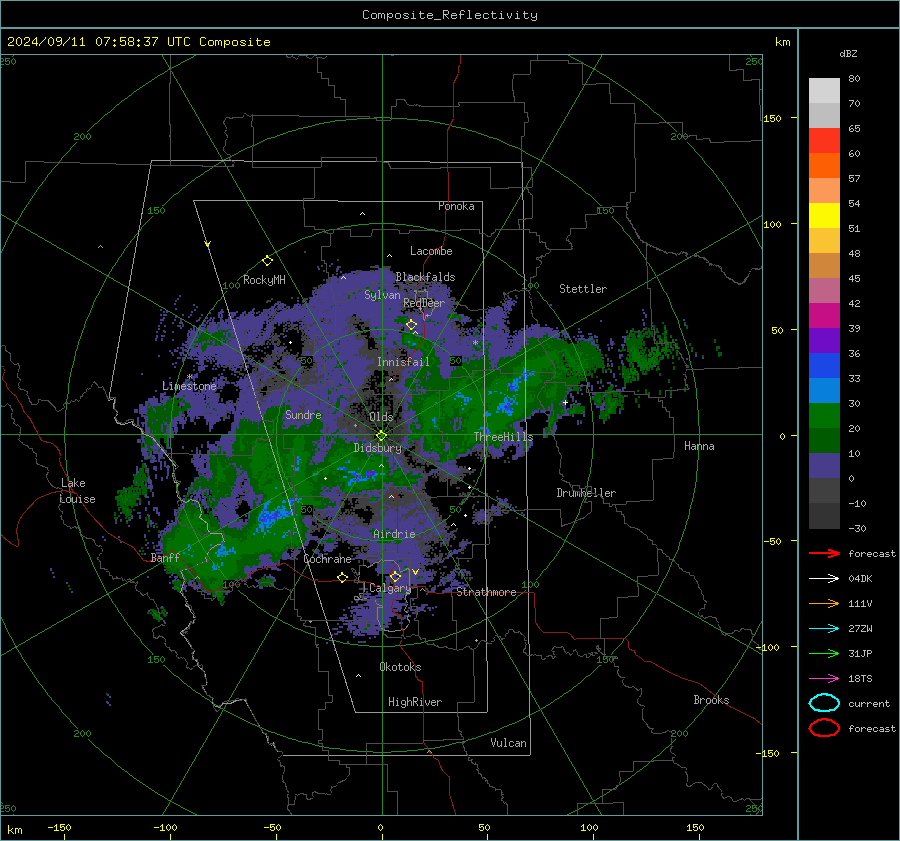Click the Composite_Reflectivity title text
Screen dimensions: 900x841
point(450,15)
